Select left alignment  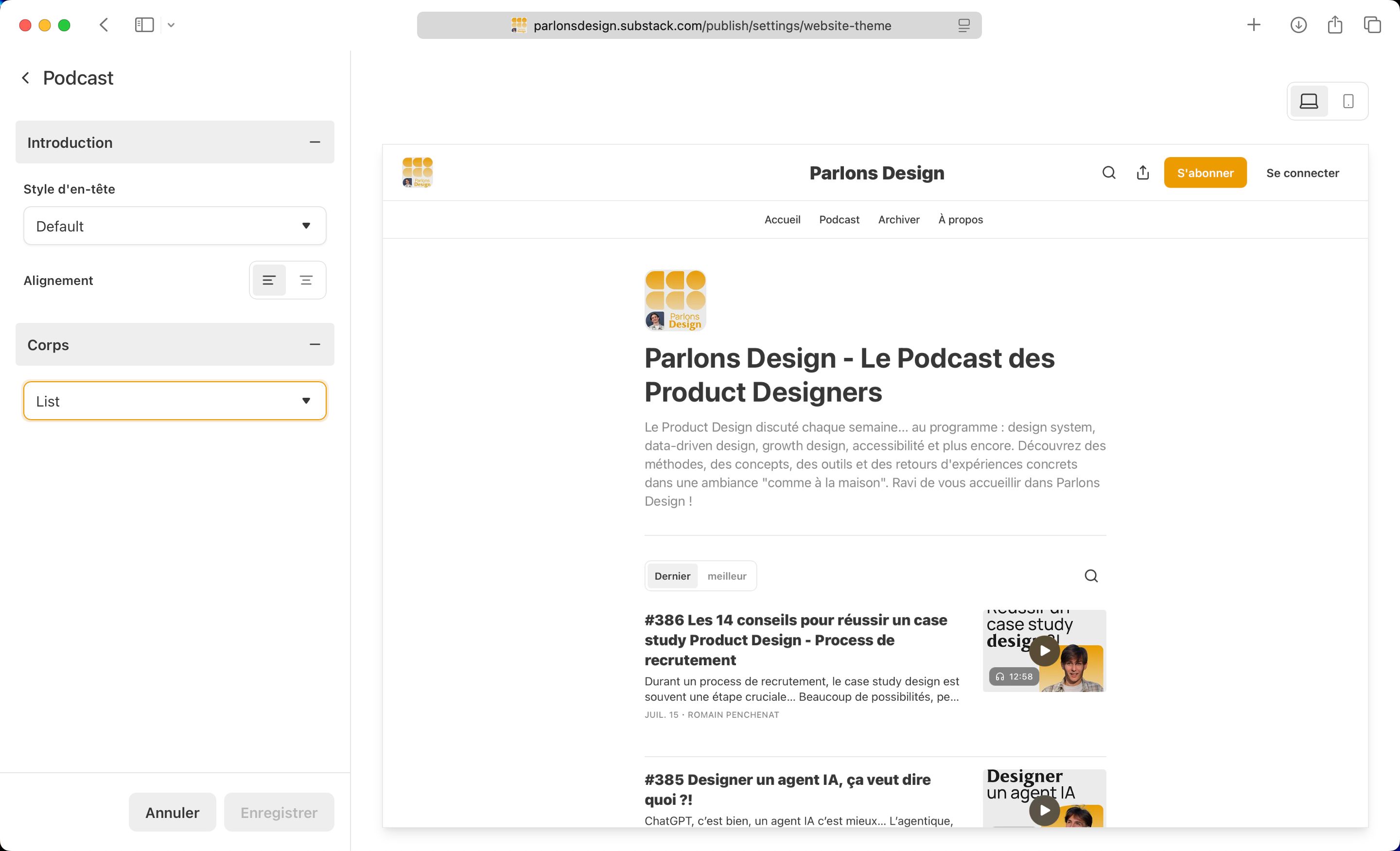[269, 280]
